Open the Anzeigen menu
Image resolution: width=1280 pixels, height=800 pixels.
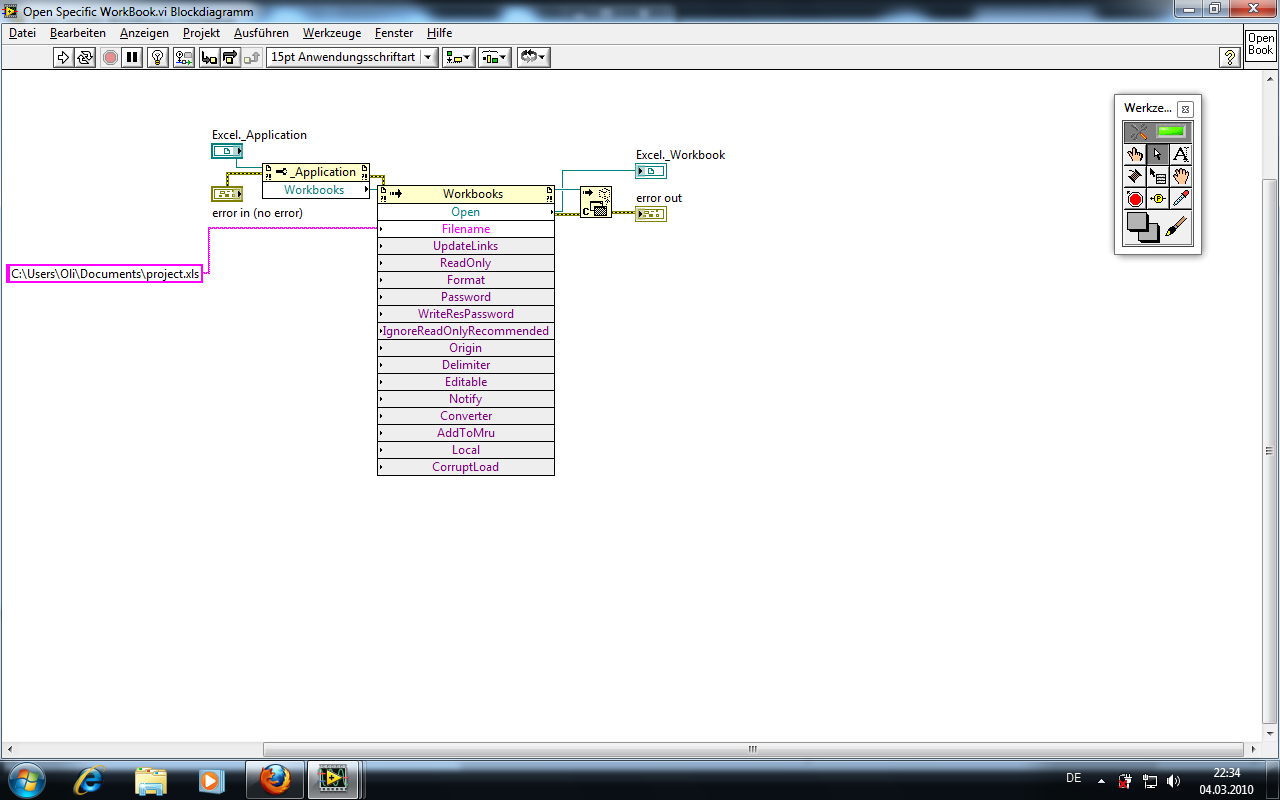pyautogui.click(x=144, y=33)
